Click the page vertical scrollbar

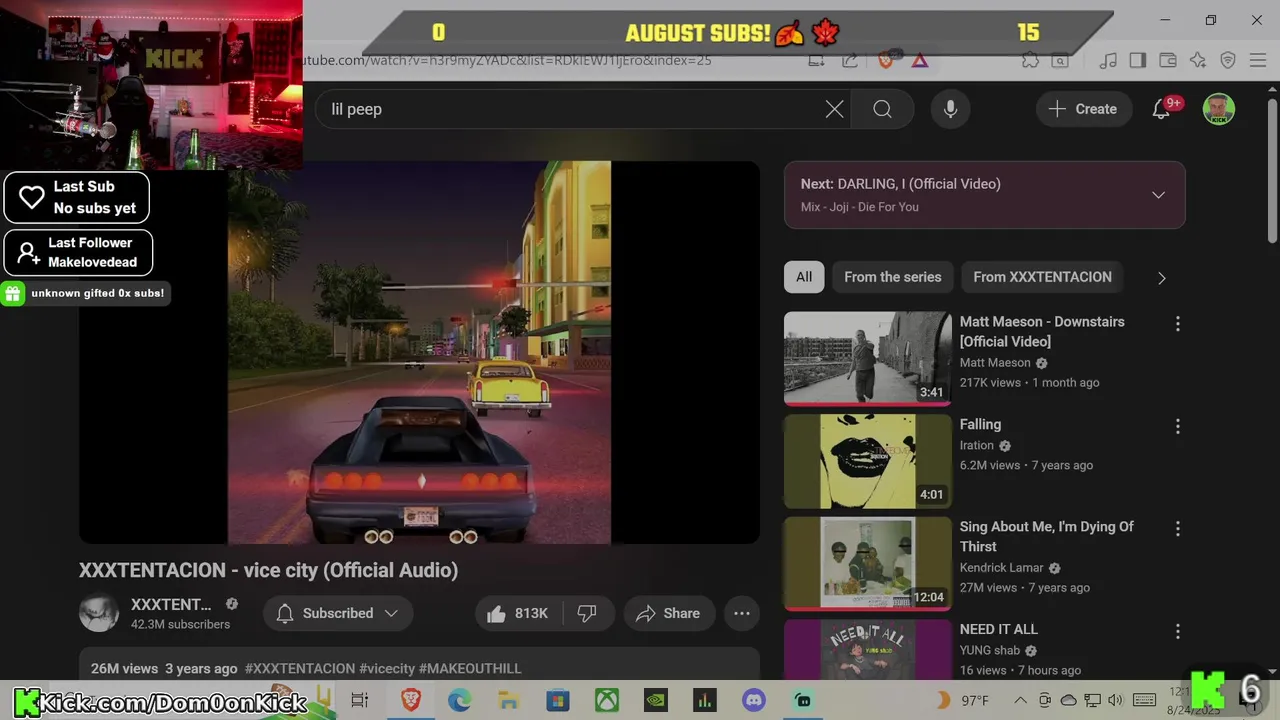tap(1272, 170)
